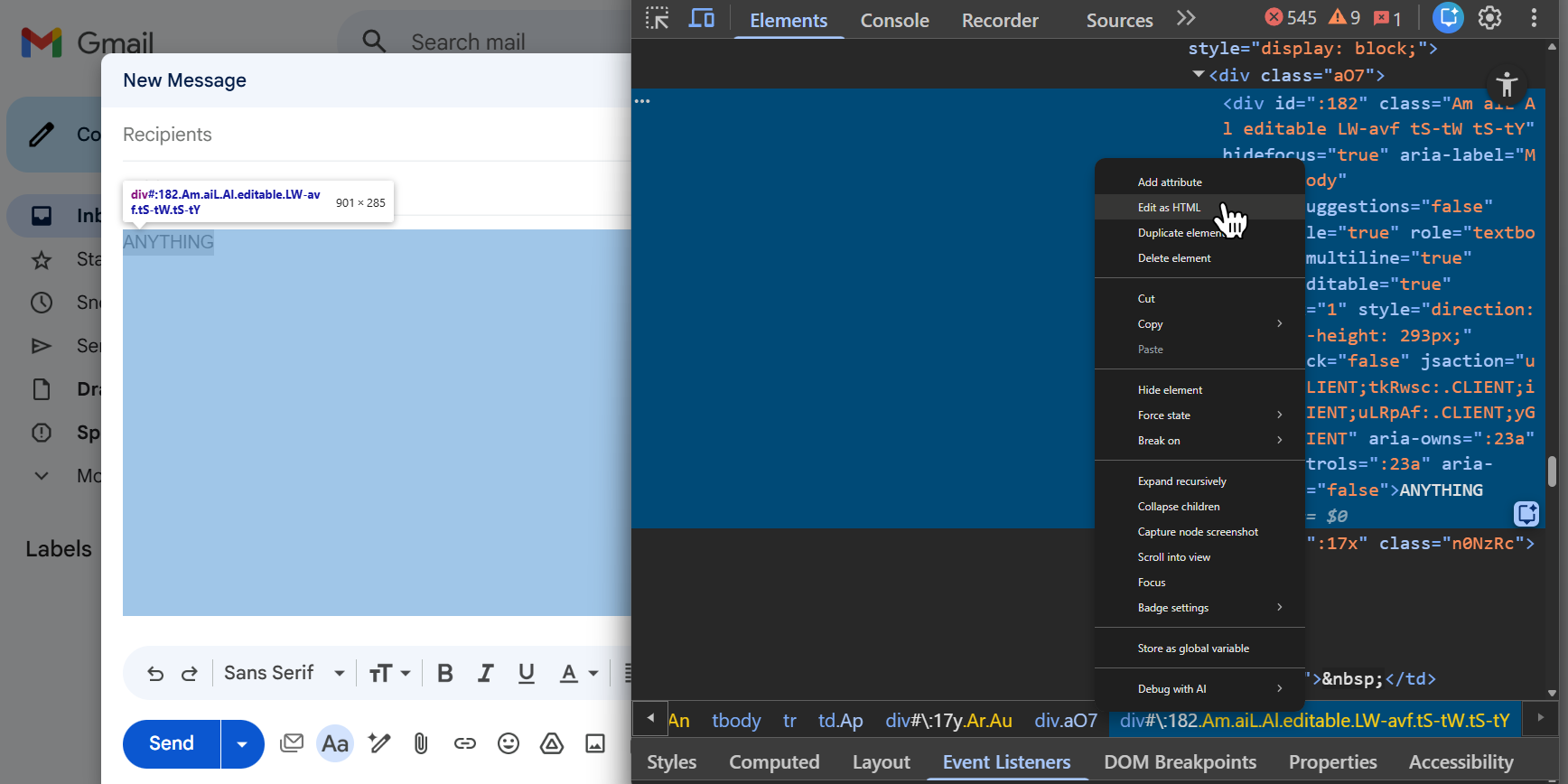This screenshot has width=1568, height=784.
Task: Click the Elements panel vertical scrollbar thumb
Action: click(1552, 471)
